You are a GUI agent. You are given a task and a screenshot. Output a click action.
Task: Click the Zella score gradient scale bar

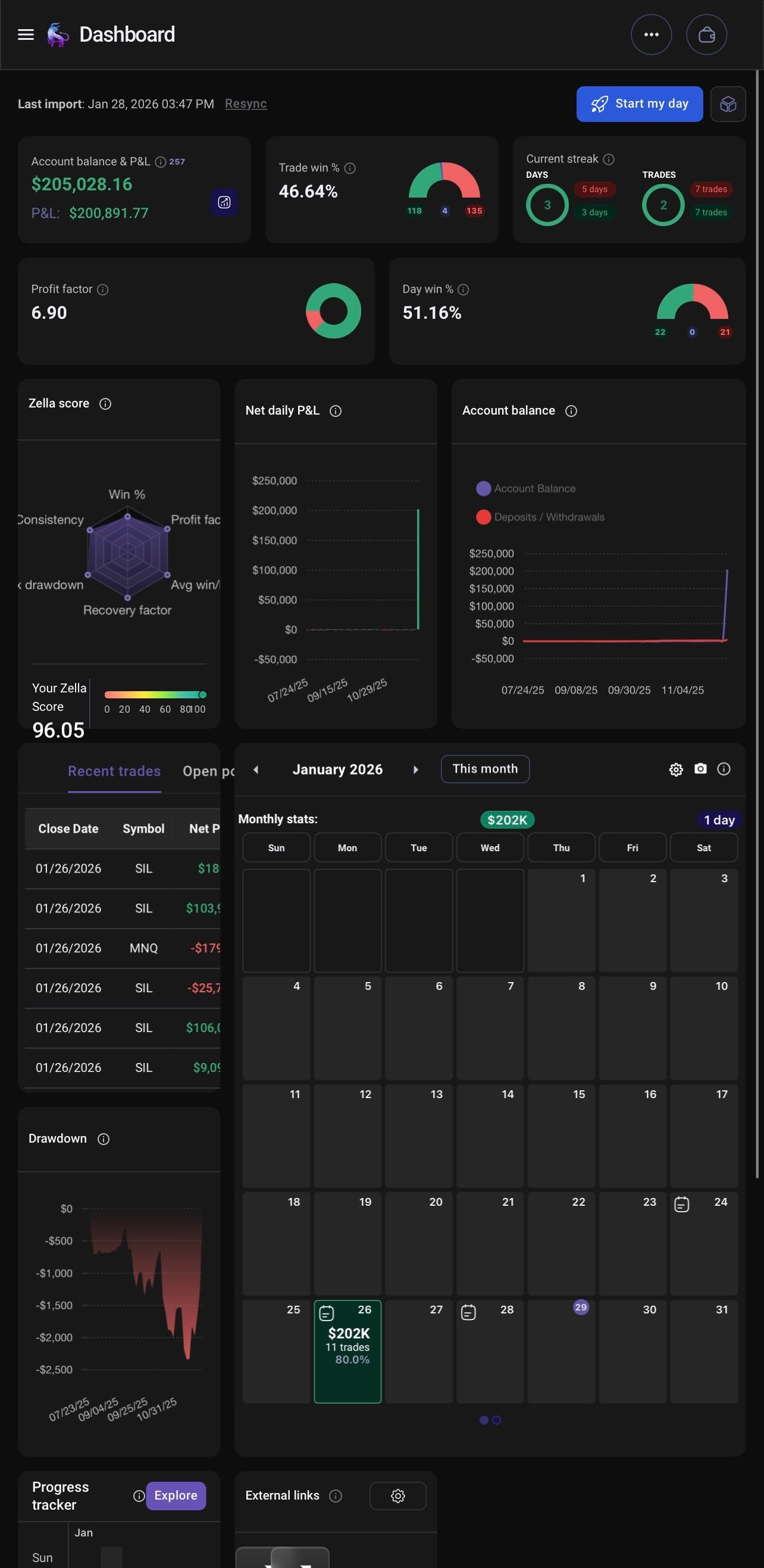(155, 695)
